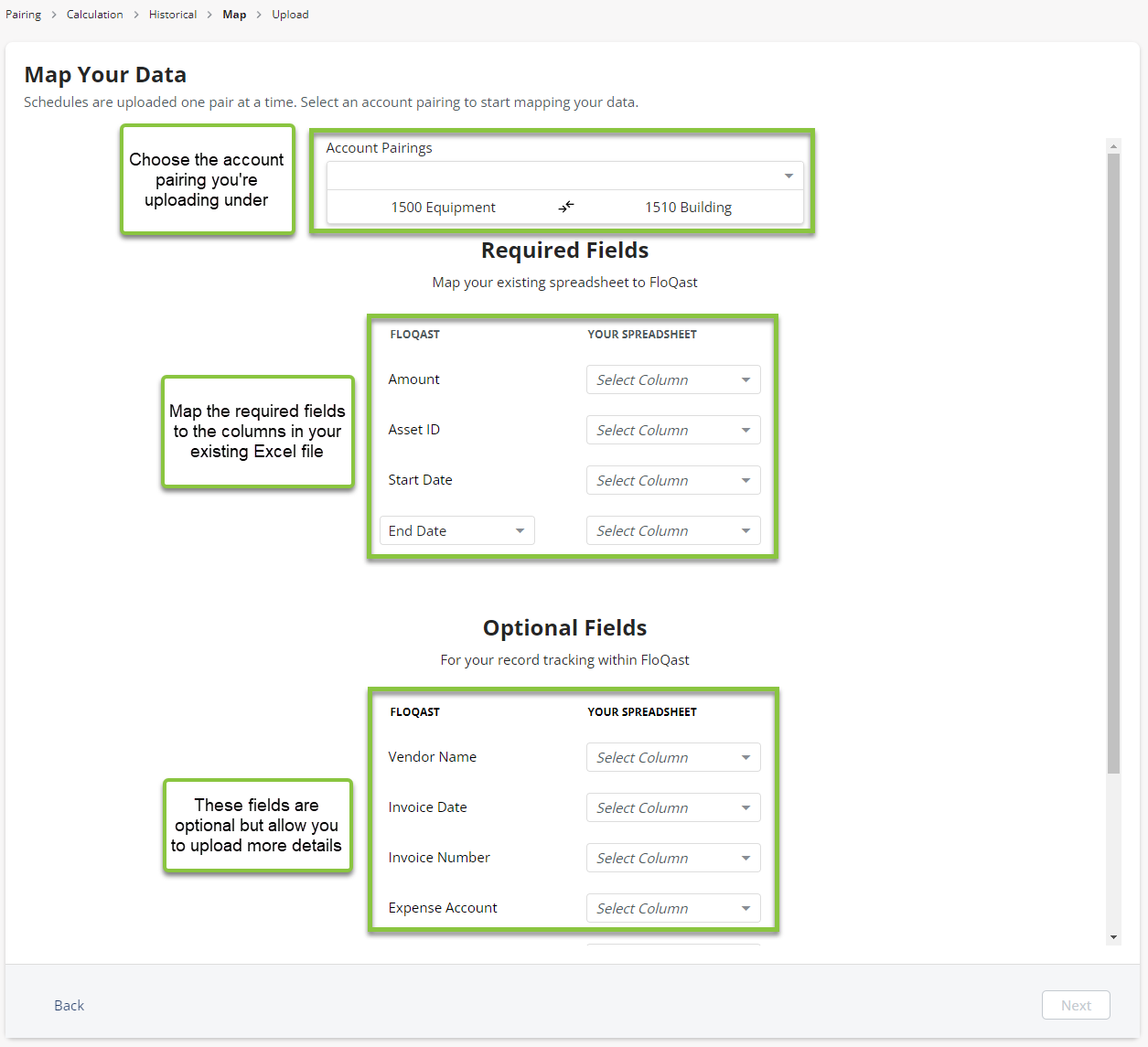Pick a column for Invoice Number

[672, 859]
